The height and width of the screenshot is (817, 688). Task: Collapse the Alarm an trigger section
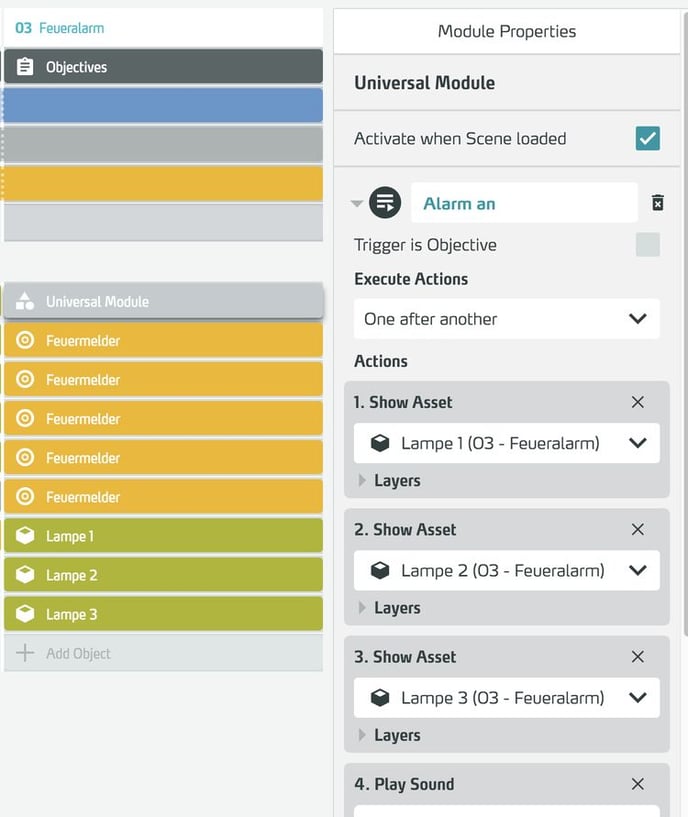pos(357,204)
